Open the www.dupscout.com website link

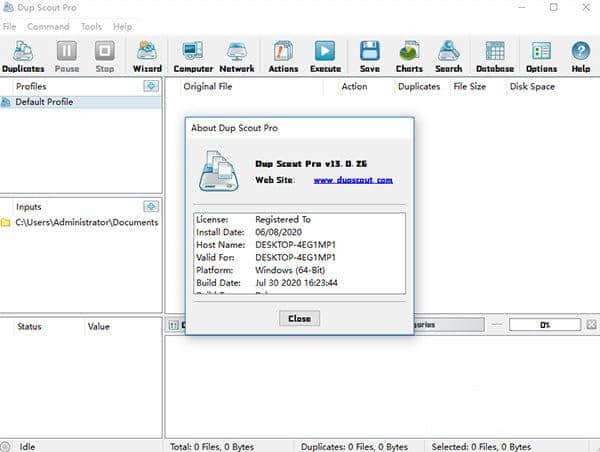(x=353, y=180)
